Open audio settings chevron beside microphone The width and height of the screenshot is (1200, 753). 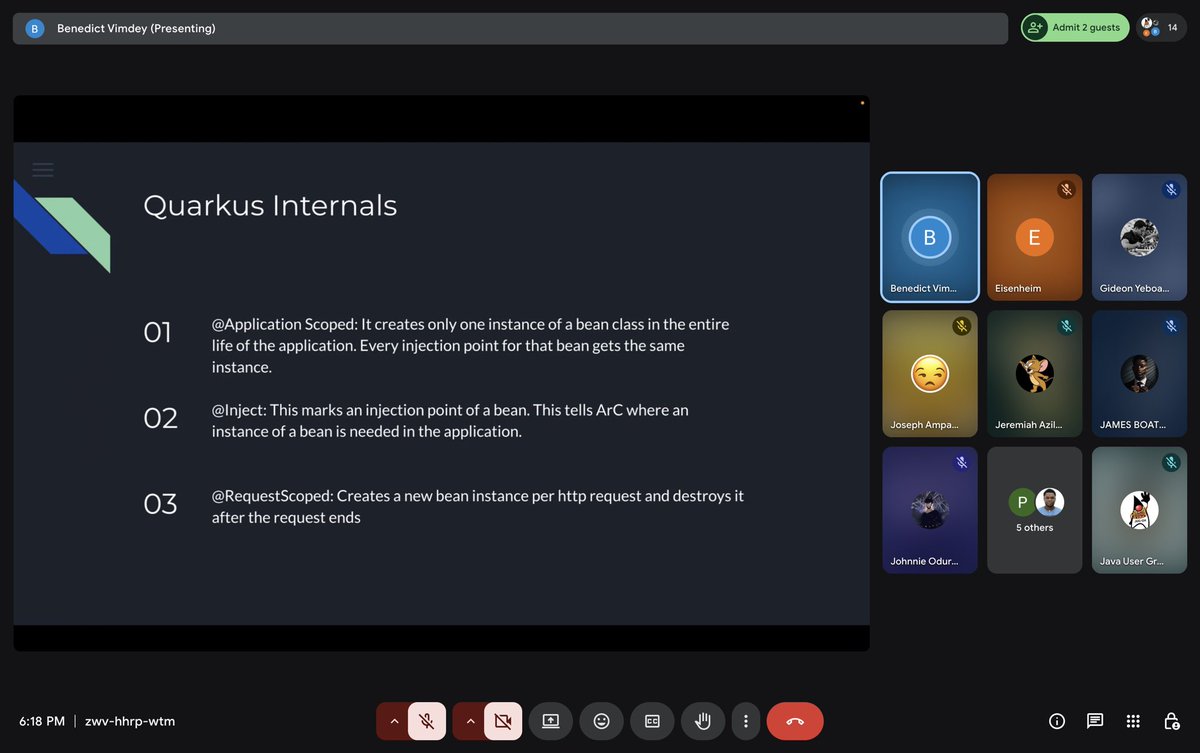click(394, 721)
